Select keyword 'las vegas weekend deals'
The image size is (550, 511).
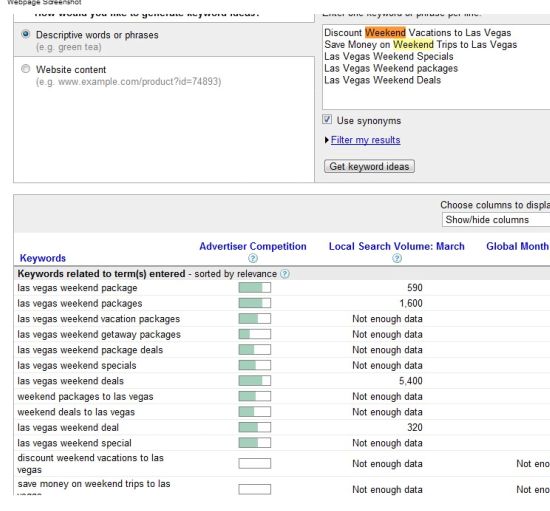(71, 381)
